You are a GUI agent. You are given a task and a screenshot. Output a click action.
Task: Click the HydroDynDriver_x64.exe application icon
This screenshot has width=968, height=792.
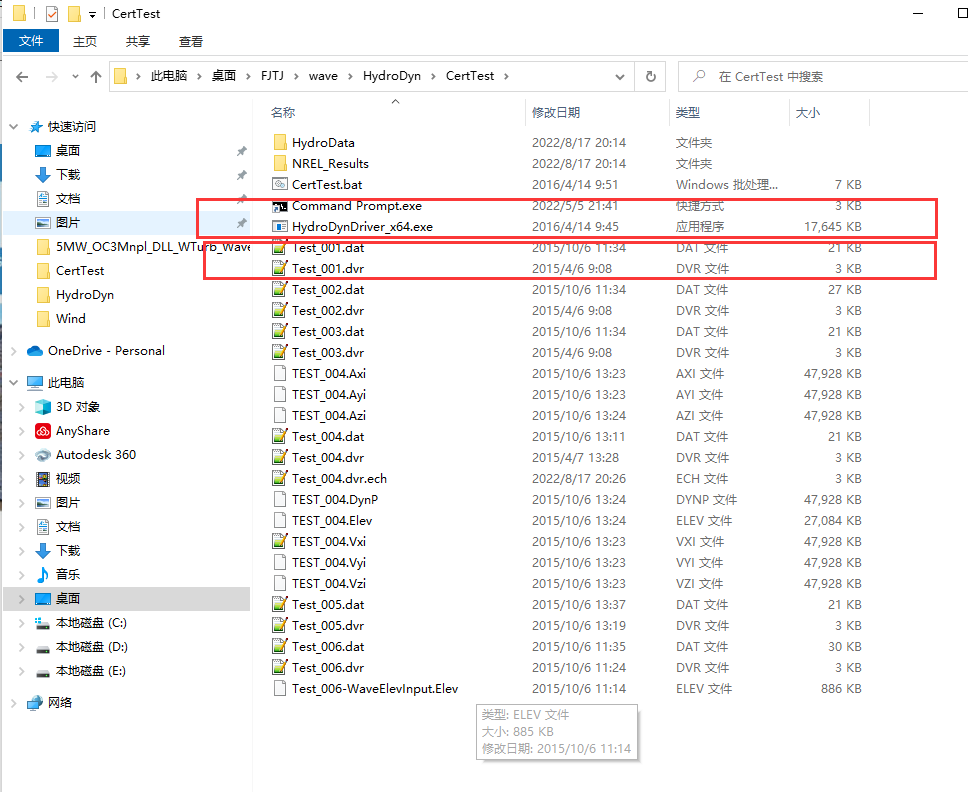coord(280,227)
